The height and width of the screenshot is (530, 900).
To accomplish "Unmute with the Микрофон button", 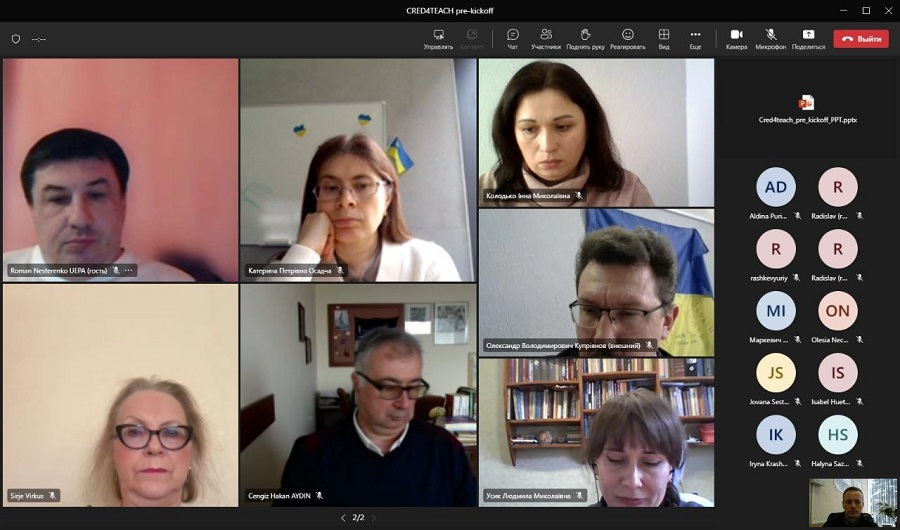I will tap(771, 39).
